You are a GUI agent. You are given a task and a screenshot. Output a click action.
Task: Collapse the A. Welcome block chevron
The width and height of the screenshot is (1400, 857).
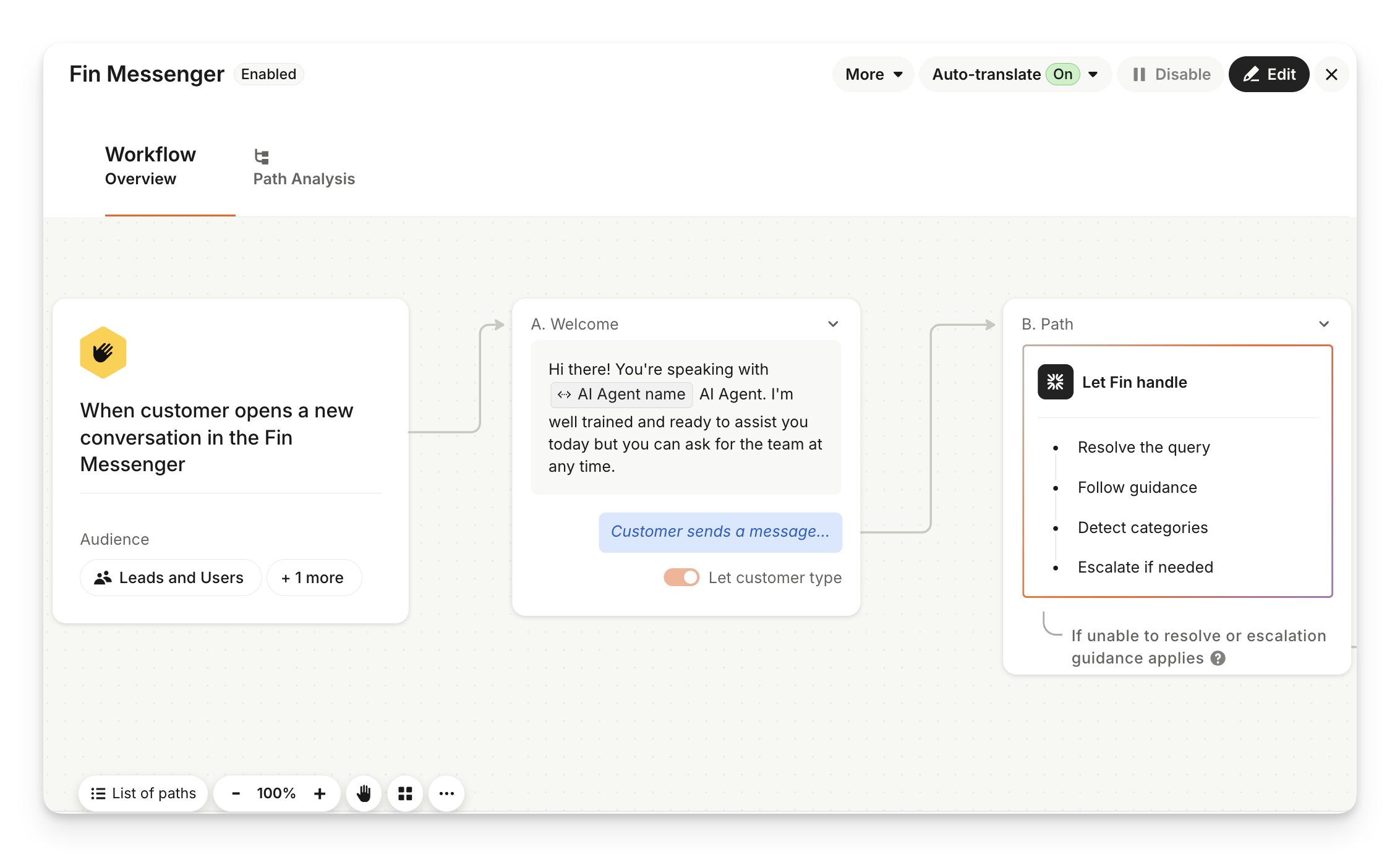coord(833,324)
